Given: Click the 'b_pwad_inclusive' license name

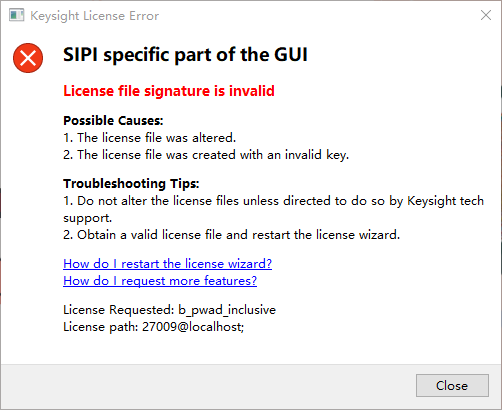Looking at the screenshot, I should [x=227, y=310].
